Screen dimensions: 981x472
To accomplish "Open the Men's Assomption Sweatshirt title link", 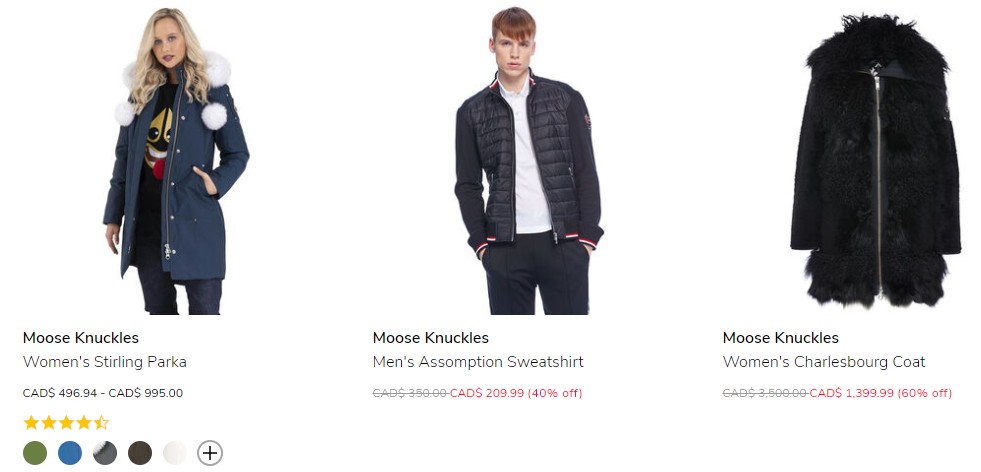I will [478, 362].
